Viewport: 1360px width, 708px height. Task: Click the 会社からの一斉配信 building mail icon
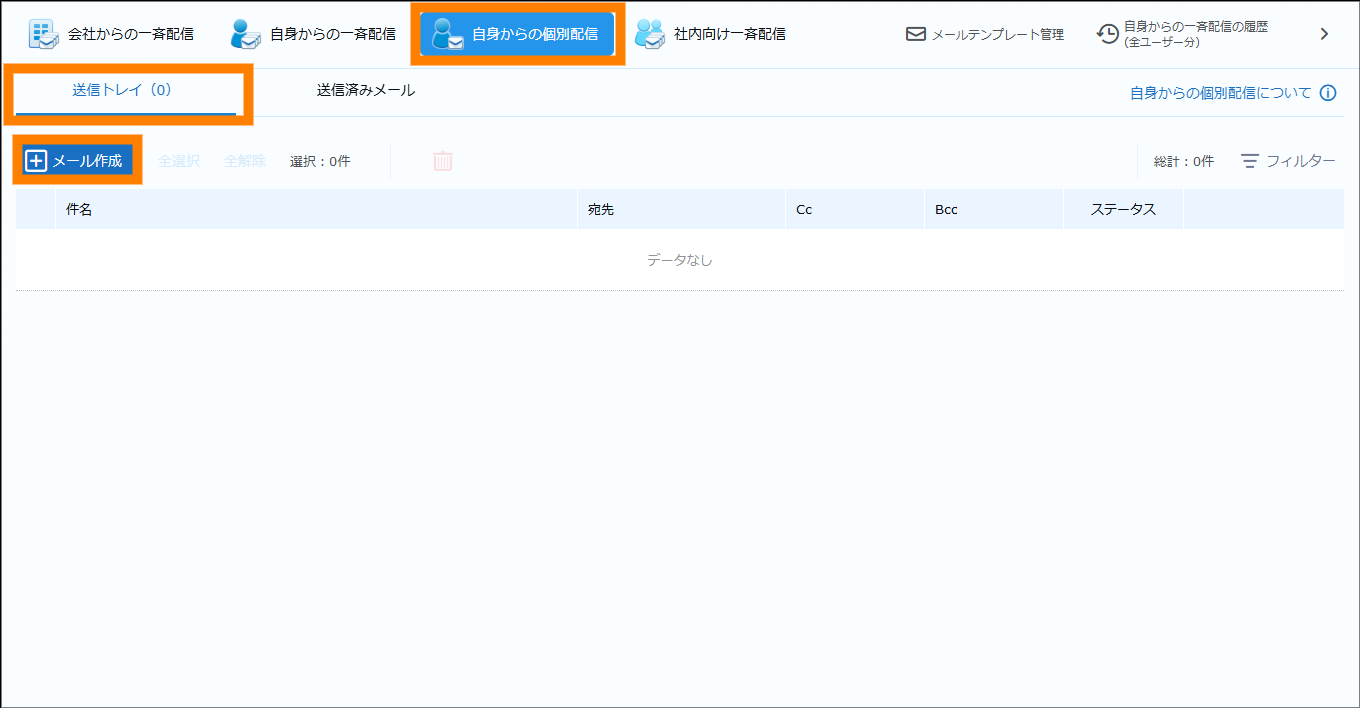pyautogui.click(x=43, y=34)
